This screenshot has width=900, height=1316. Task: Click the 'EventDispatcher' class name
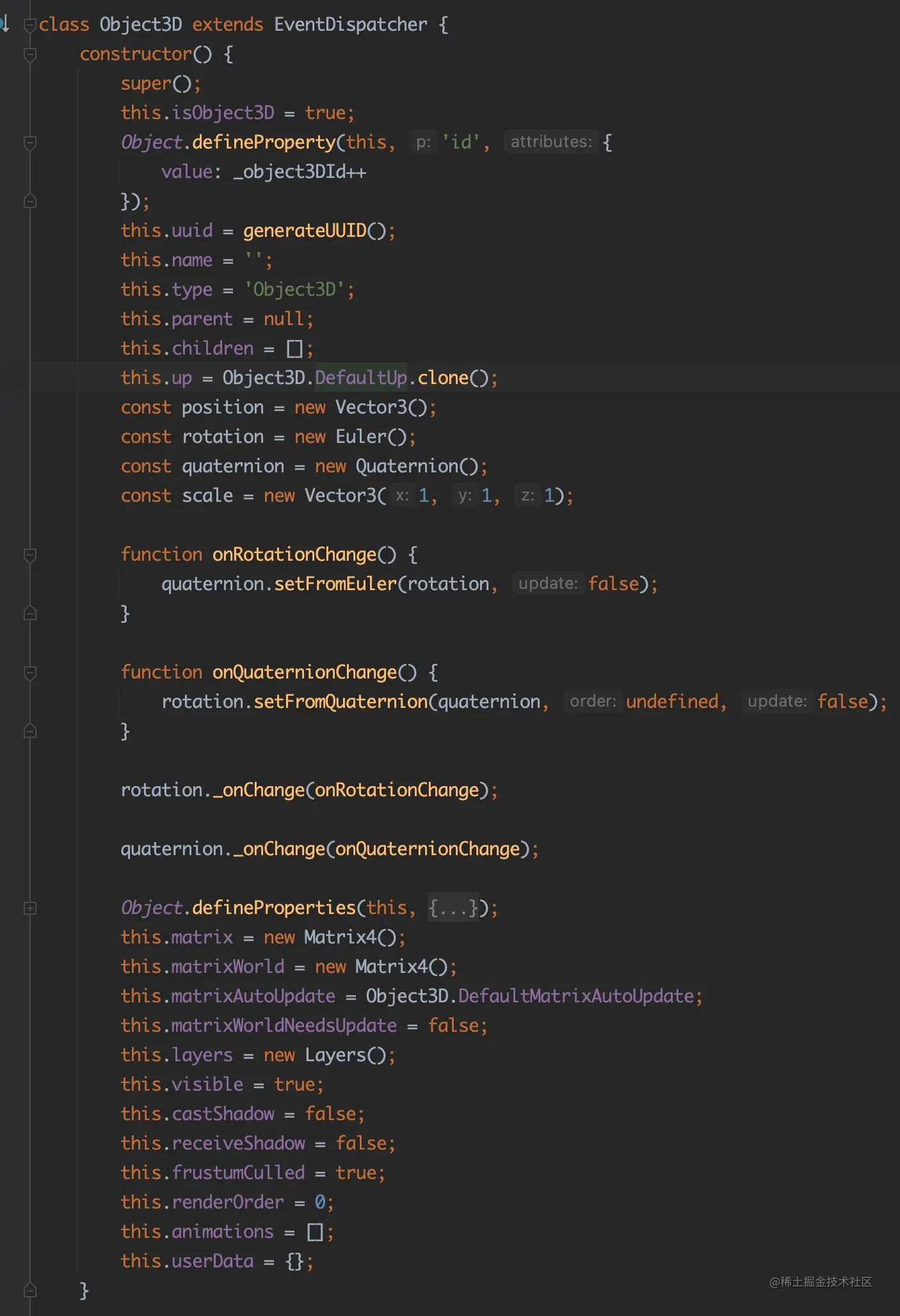coord(351,24)
